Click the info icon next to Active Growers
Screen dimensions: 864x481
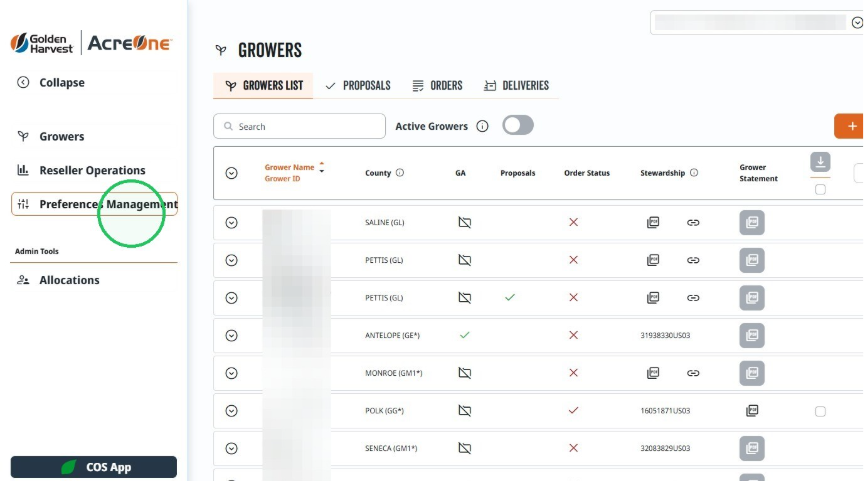[482, 126]
